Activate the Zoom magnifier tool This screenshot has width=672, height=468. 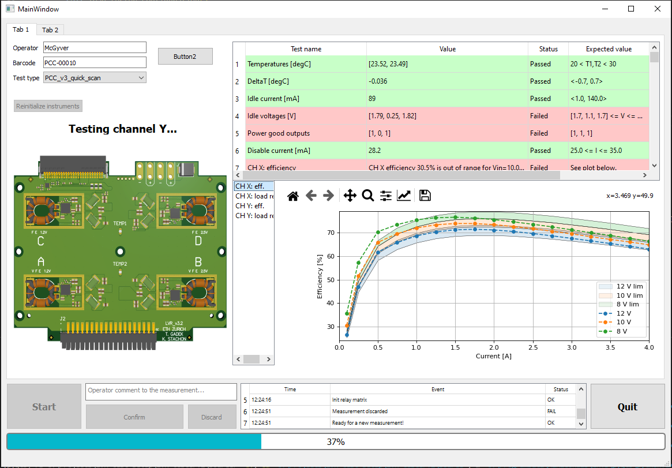(367, 196)
